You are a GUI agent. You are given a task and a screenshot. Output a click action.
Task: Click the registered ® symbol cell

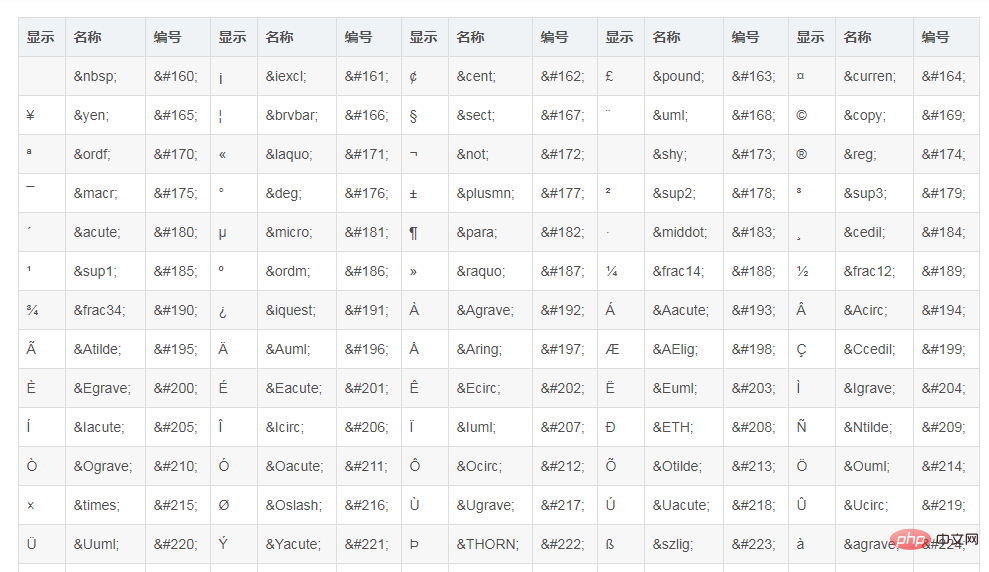pos(812,155)
